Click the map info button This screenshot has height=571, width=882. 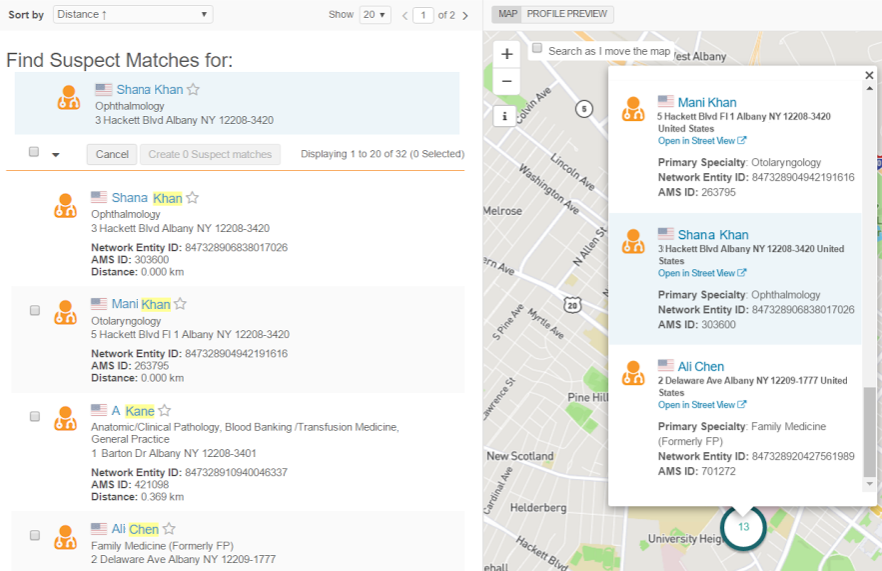click(x=506, y=117)
